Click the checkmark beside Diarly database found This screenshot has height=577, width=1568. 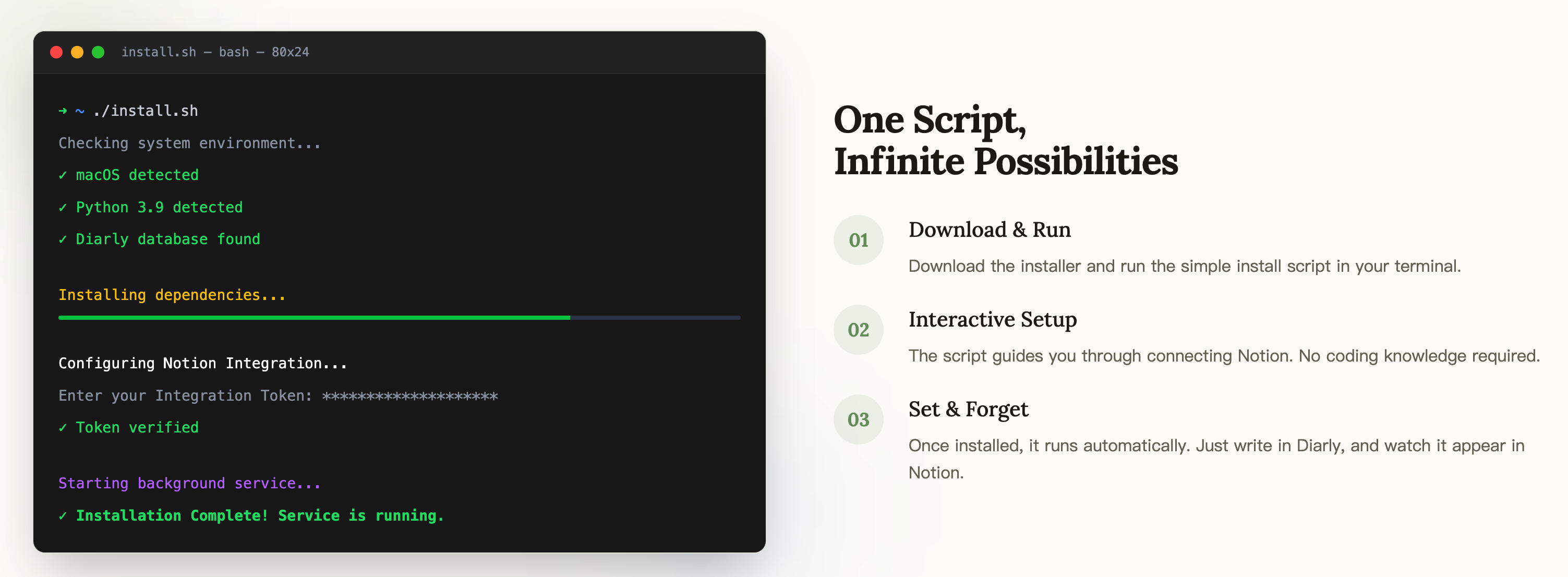[x=63, y=238]
